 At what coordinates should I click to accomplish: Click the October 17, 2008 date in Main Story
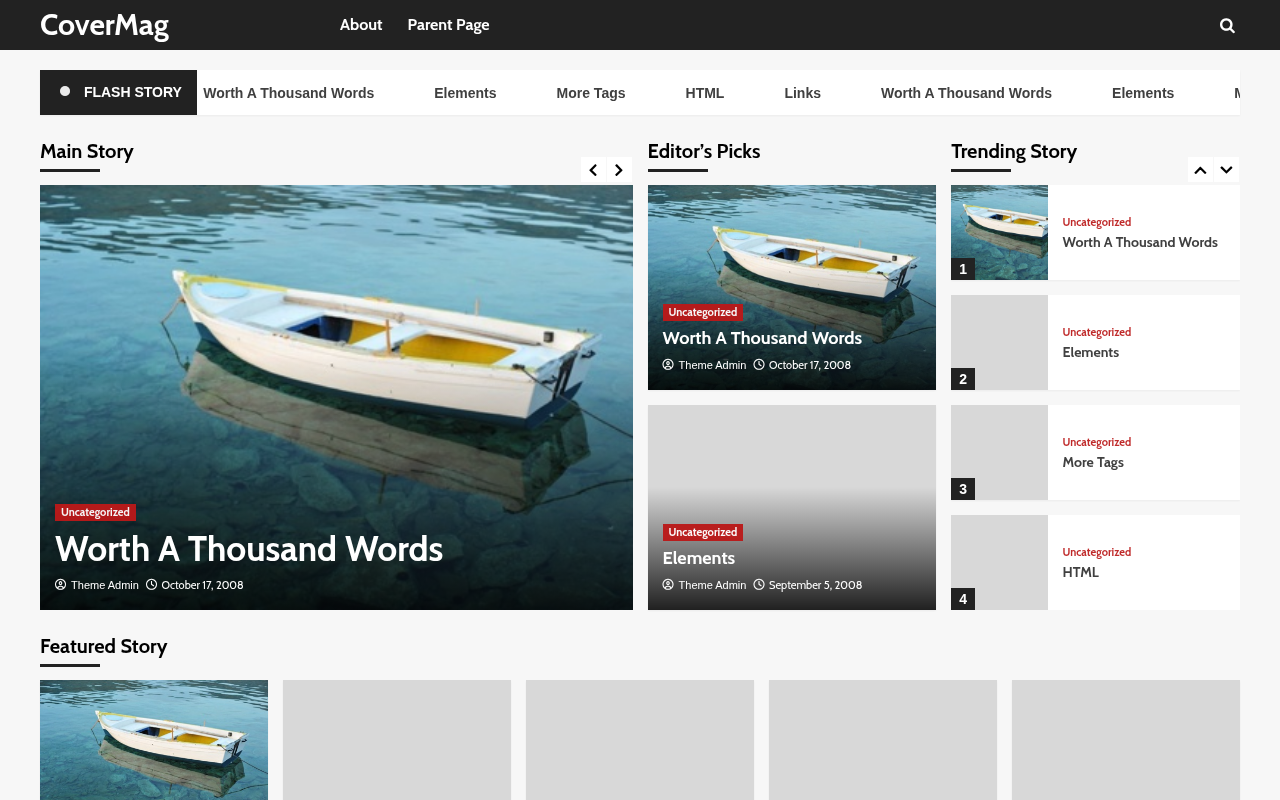click(x=202, y=585)
